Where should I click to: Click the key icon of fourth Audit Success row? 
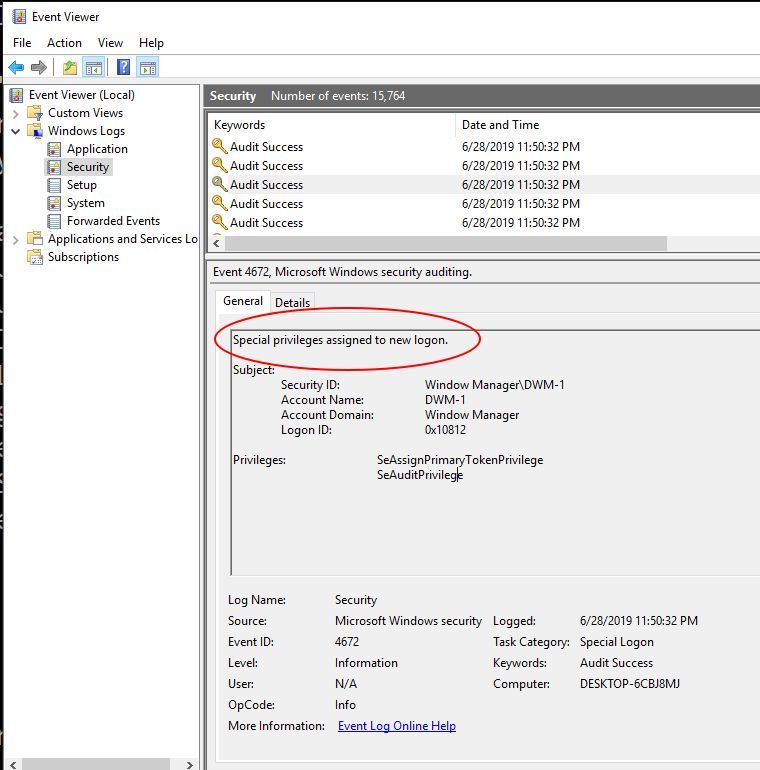[219, 203]
